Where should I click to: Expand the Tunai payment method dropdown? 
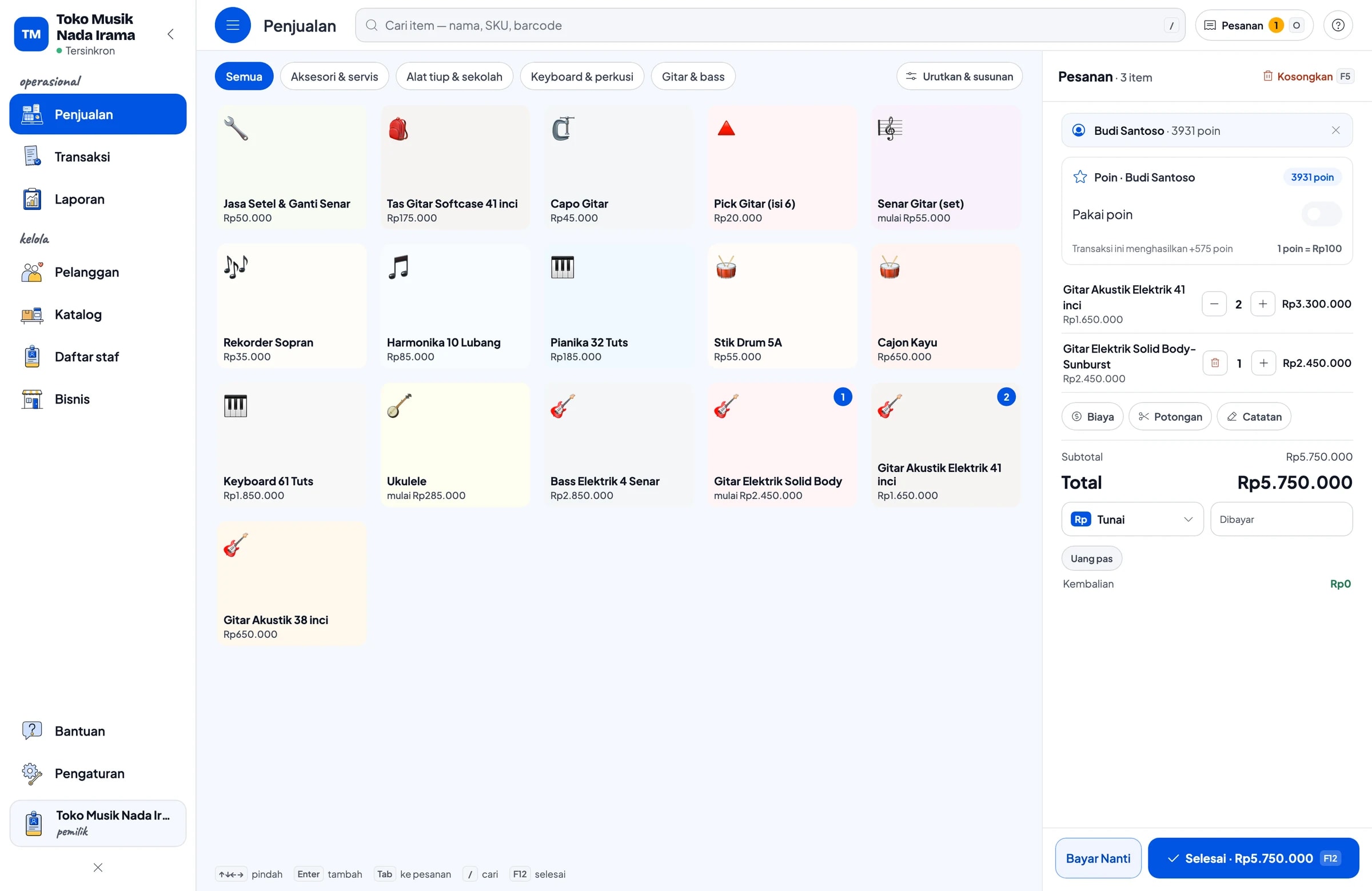pos(1131,520)
